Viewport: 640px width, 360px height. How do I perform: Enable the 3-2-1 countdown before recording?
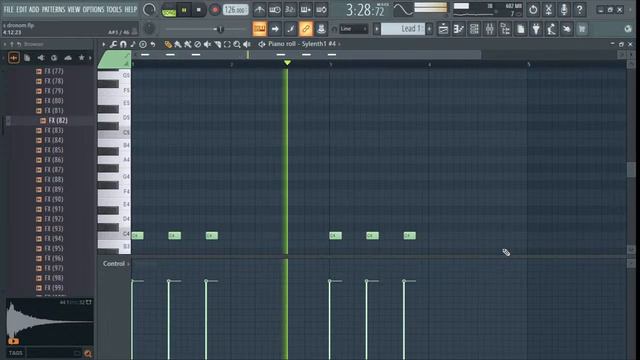(290, 9)
